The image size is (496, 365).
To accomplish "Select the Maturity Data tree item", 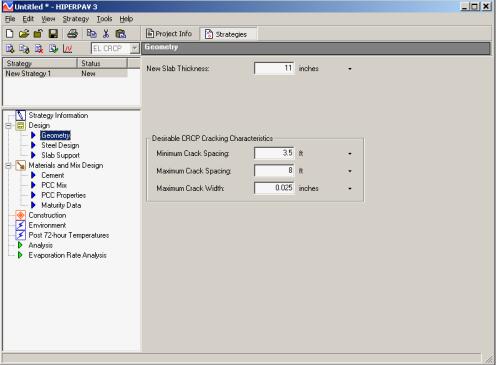I will (61, 205).
